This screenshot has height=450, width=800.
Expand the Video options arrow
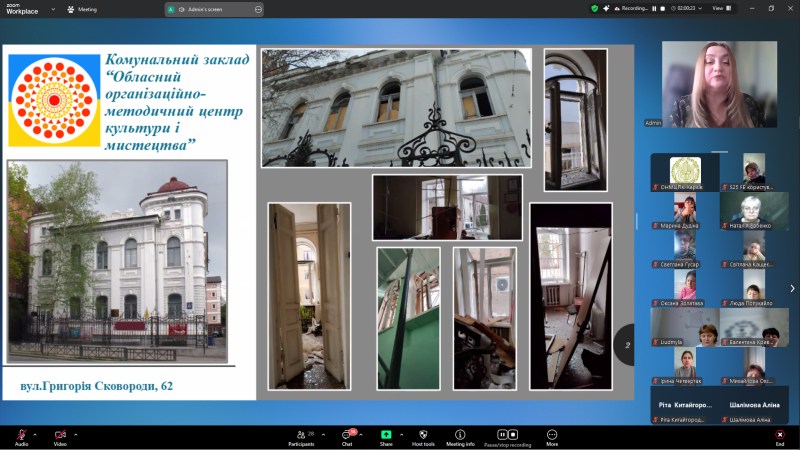click(x=74, y=434)
